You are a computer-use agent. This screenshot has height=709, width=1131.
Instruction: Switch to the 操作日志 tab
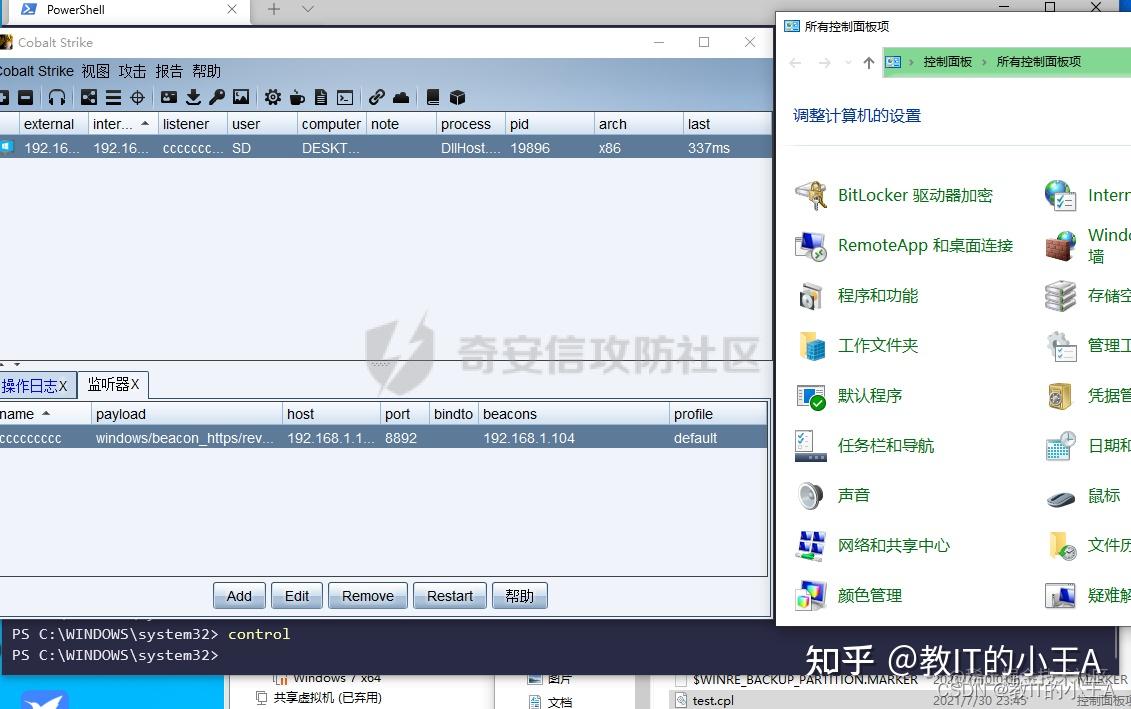[30, 384]
